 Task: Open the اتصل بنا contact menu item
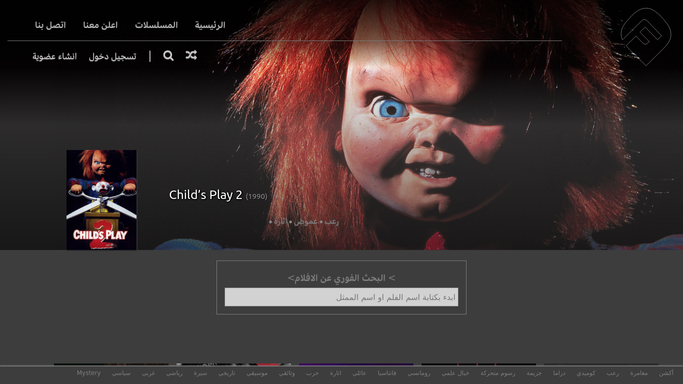coord(51,25)
